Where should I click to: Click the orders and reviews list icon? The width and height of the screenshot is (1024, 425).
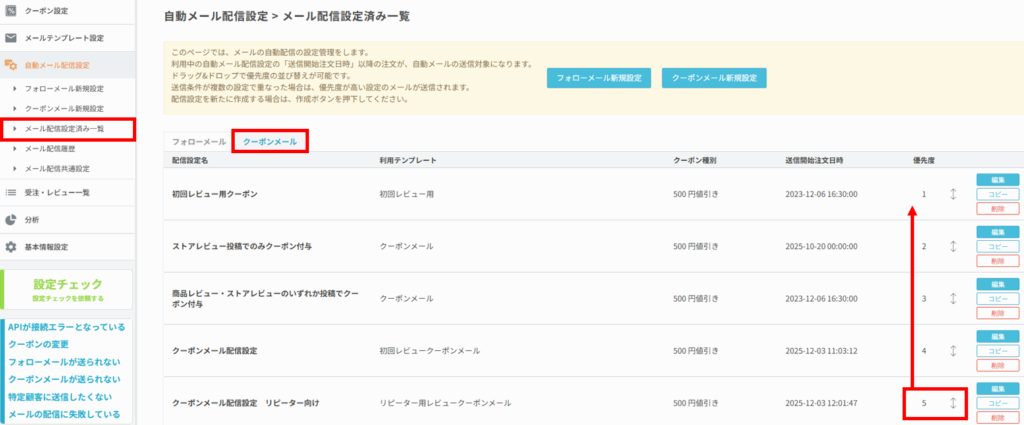[11, 191]
